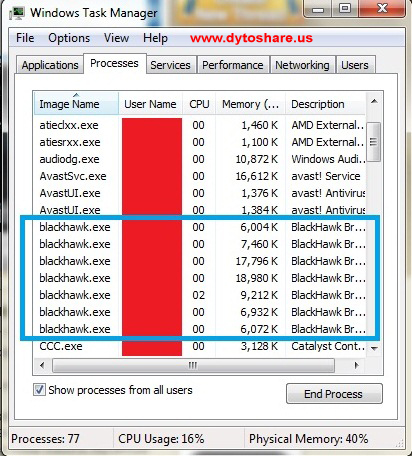412x456 pixels.
Task: Click Physical Memory: 40% in status bar
Action: (309, 439)
